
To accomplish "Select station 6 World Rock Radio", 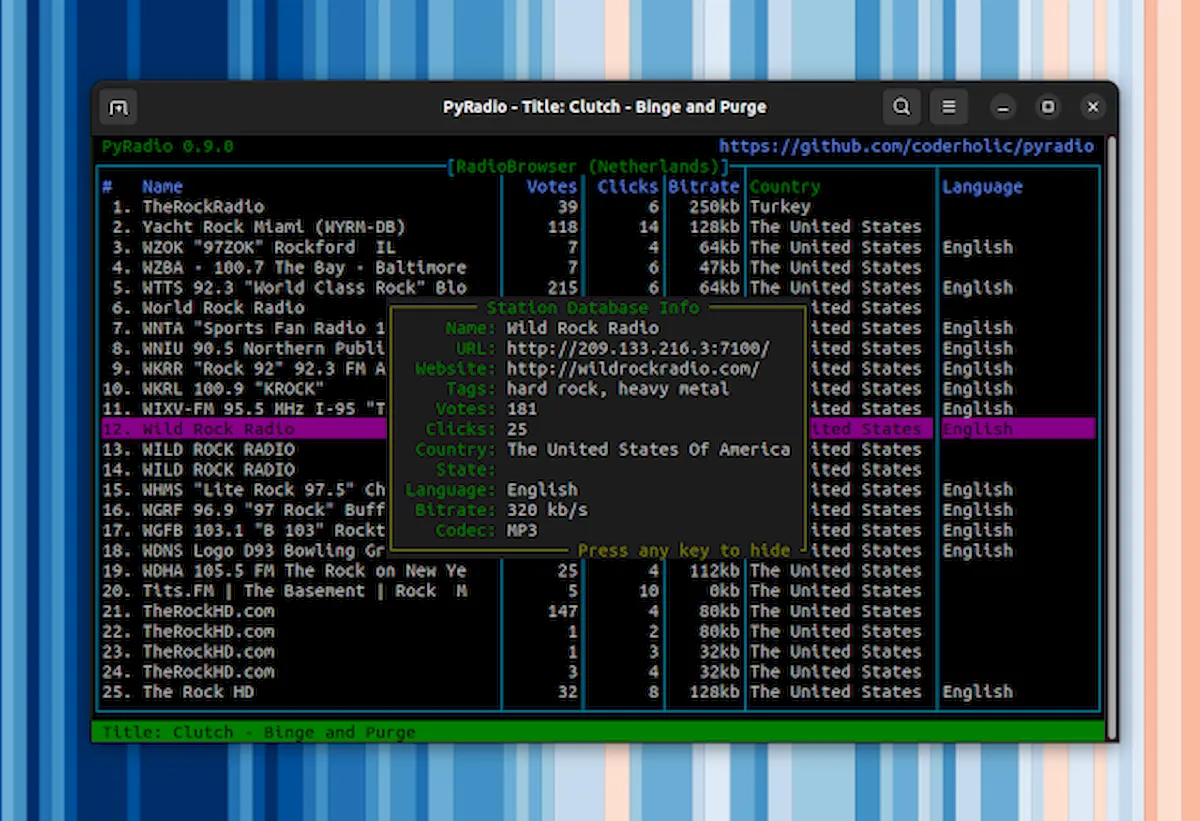I will [x=244, y=308].
